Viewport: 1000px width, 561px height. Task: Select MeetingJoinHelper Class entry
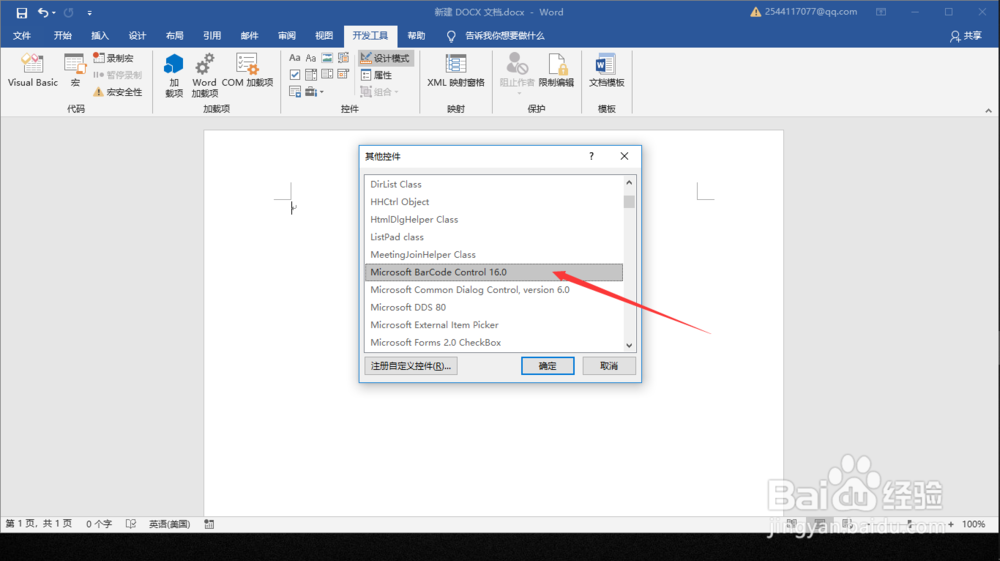tap(494, 254)
